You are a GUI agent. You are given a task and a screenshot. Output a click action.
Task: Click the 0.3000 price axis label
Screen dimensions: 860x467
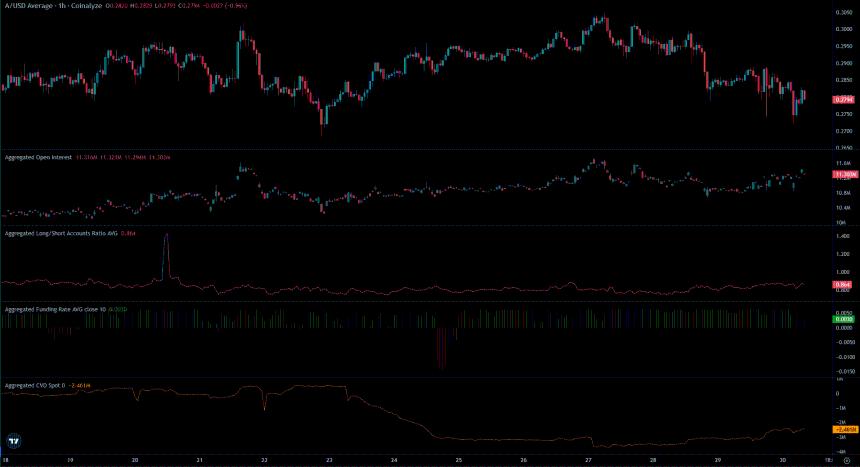pos(844,29)
